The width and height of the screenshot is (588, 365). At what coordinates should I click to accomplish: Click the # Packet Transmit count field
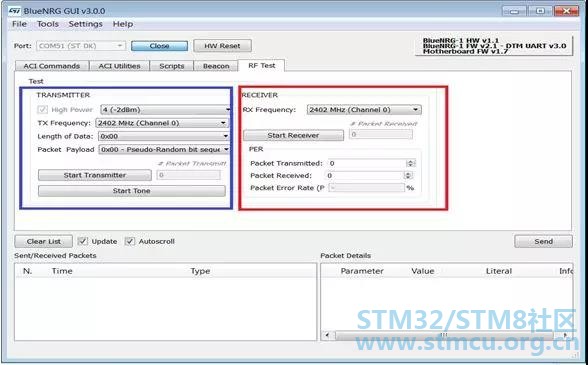click(189, 175)
